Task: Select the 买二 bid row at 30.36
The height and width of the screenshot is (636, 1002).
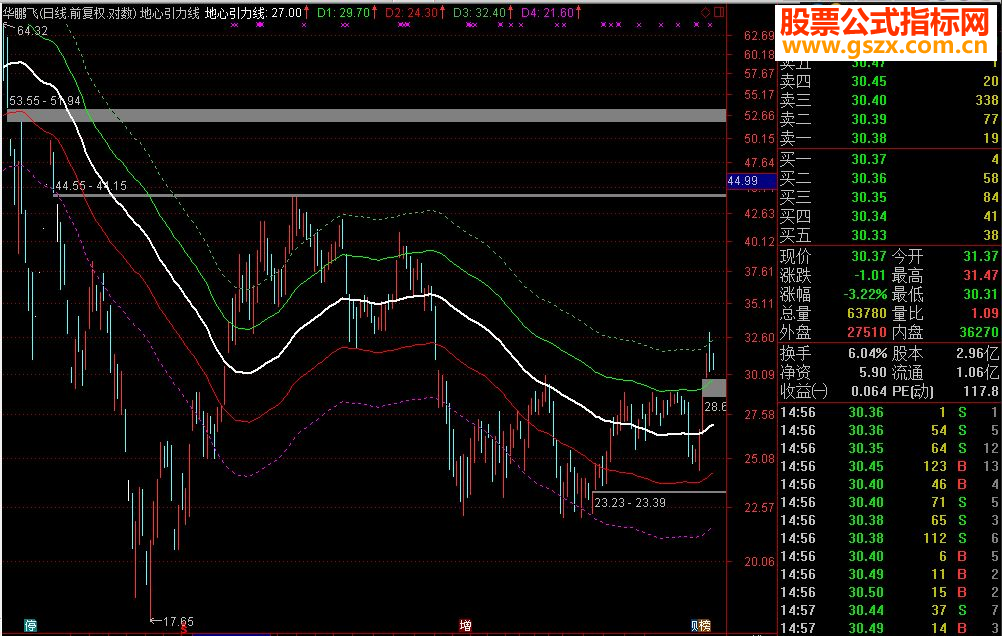Action: (x=888, y=178)
